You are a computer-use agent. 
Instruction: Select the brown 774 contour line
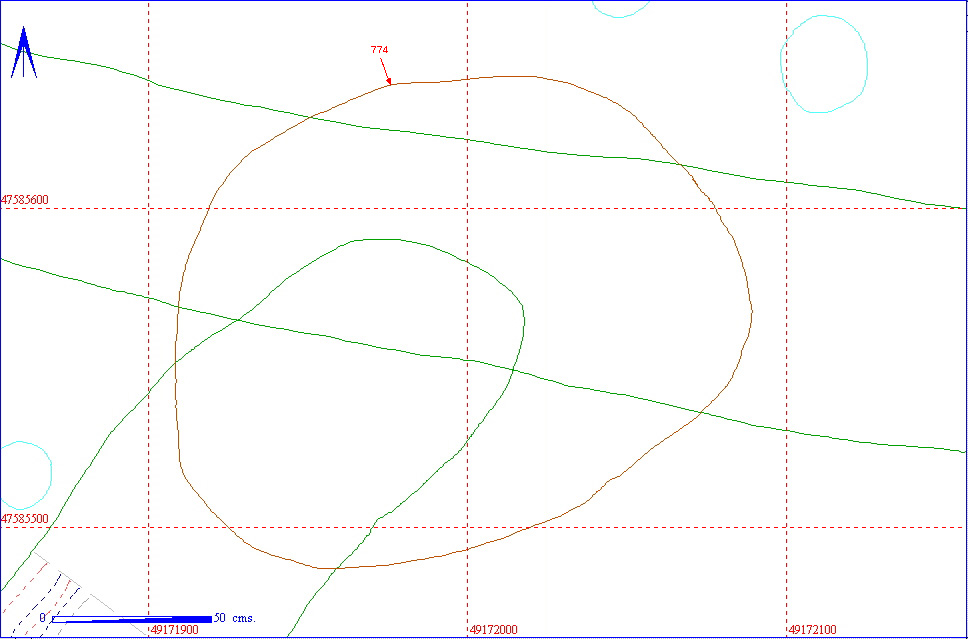(464, 322)
